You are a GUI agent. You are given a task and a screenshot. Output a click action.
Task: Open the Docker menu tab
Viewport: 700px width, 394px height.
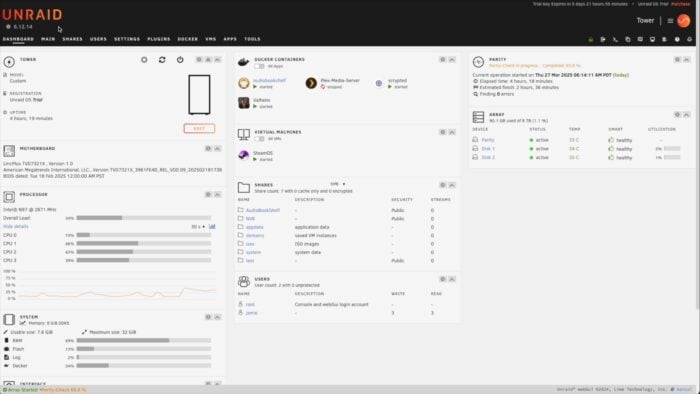(x=188, y=39)
